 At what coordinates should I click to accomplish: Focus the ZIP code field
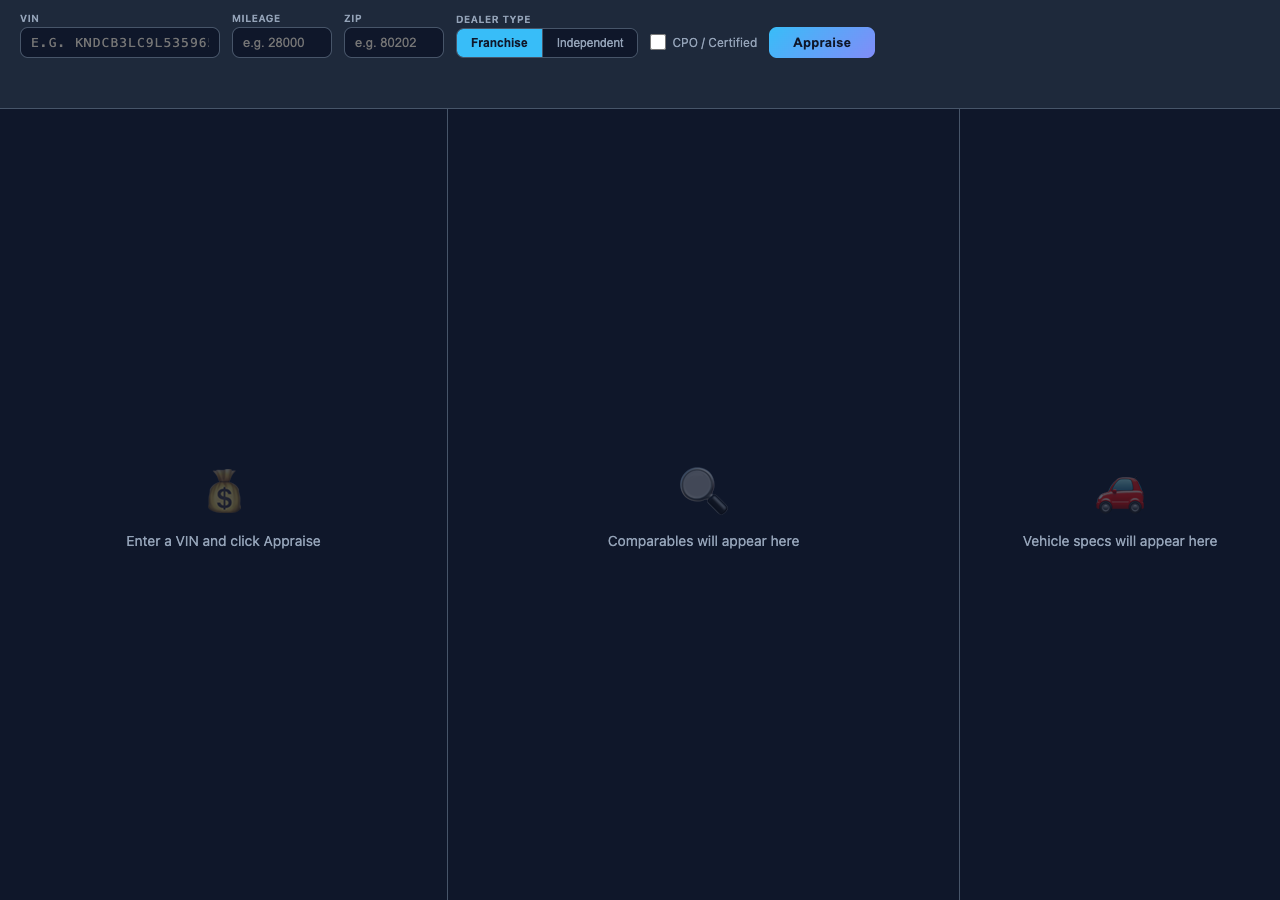coord(393,42)
